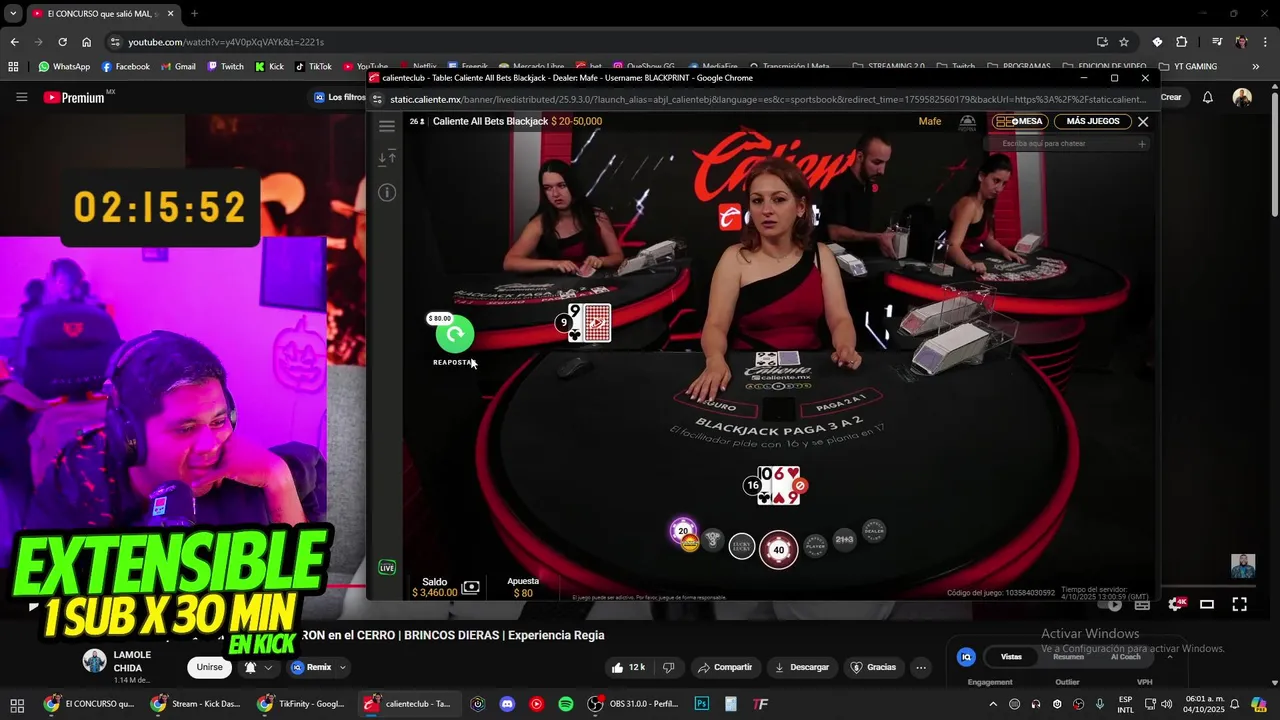This screenshot has height=720, width=1280.
Task: Show more bookmarks chevron
Action: tap(1255, 66)
